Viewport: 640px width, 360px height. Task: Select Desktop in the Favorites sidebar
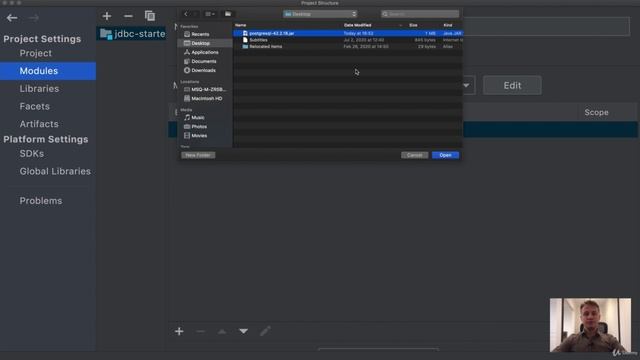[205, 43]
